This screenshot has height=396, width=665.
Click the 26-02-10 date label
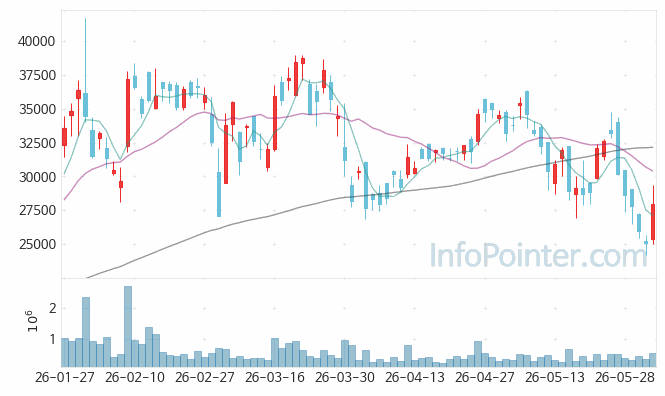134,377
